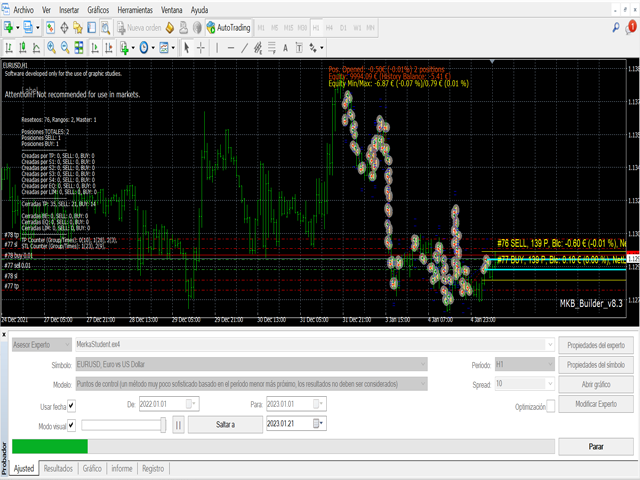This screenshot has width=640, height=480.
Task: Select the candlestick chart type icon
Action: pos(22,48)
